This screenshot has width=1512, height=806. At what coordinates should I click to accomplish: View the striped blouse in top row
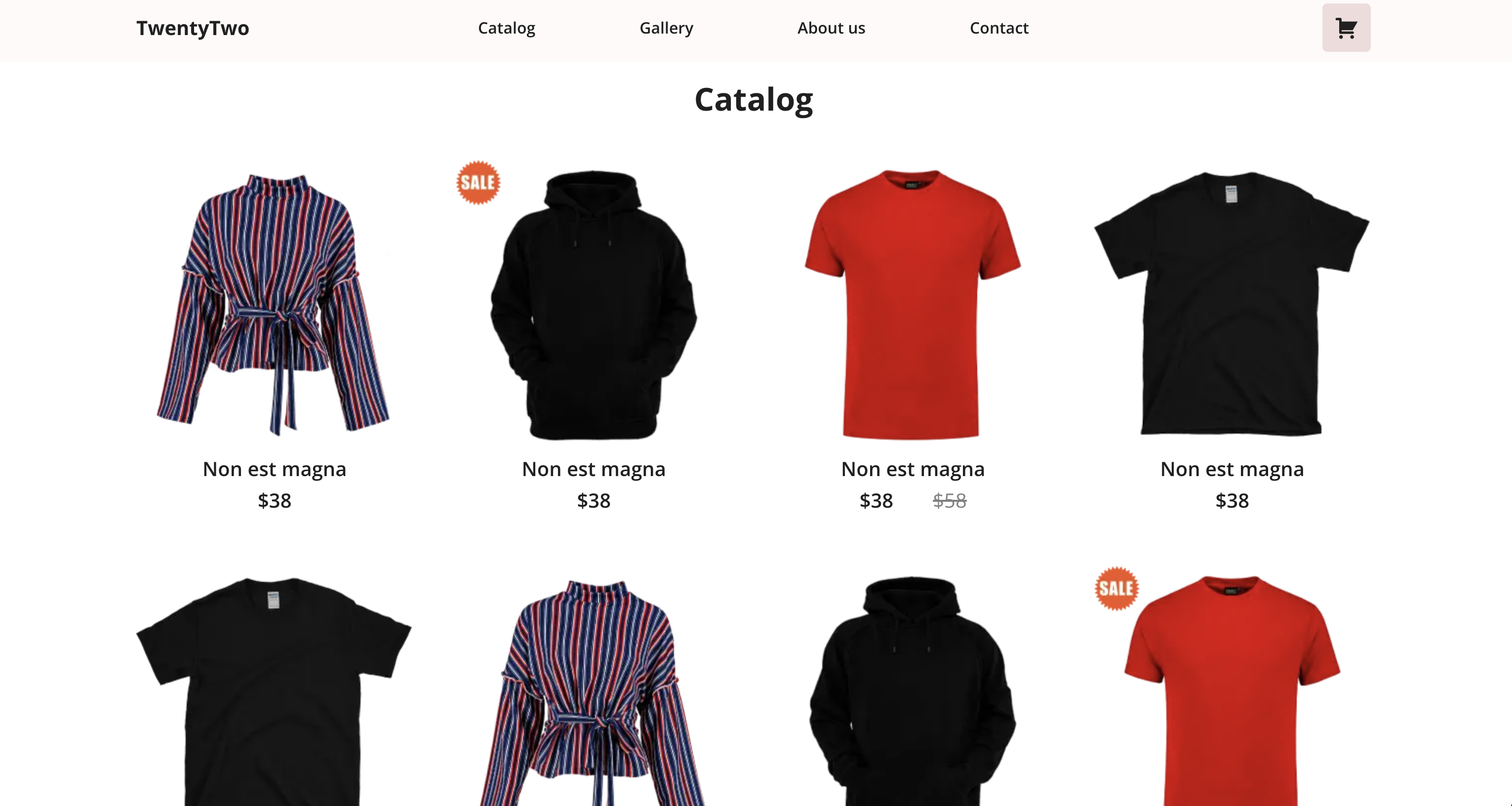(x=274, y=305)
